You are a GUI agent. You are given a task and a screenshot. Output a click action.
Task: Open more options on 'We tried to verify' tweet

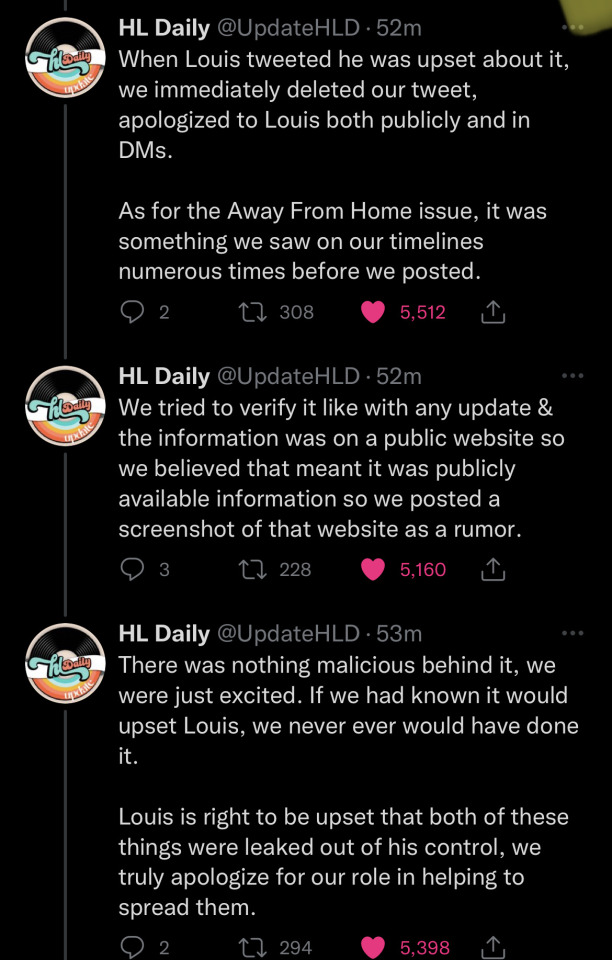coord(573,375)
